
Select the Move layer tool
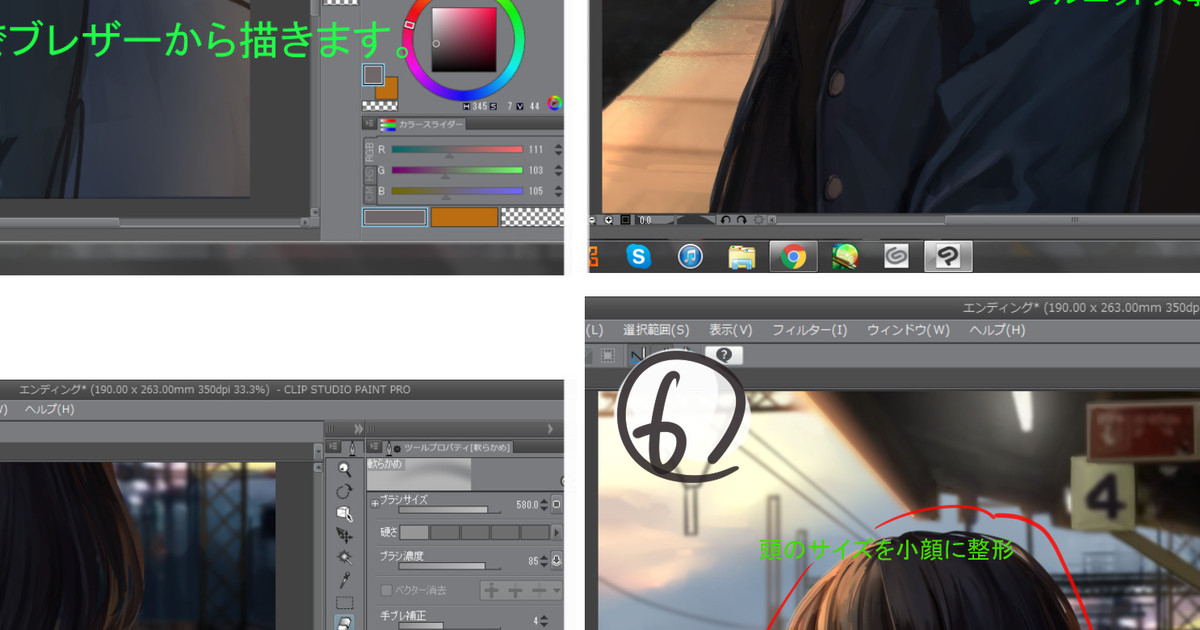tap(345, 535)
